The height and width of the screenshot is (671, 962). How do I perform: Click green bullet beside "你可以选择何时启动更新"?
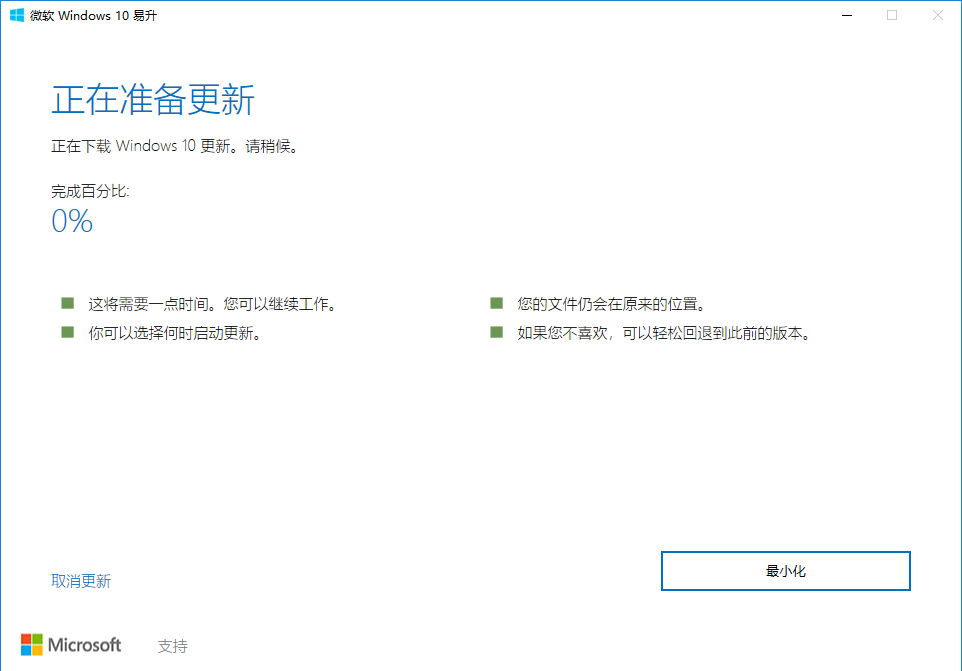[x=68, y=333]
